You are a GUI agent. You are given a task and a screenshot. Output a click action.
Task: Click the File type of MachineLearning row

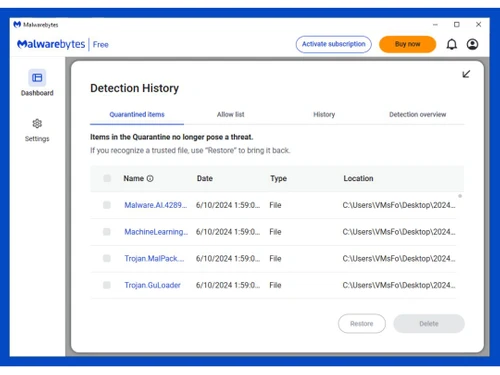[x=275, y=232]
